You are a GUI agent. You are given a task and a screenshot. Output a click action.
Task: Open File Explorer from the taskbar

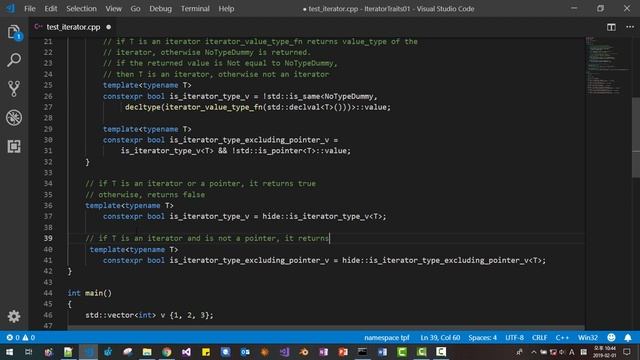147,352
